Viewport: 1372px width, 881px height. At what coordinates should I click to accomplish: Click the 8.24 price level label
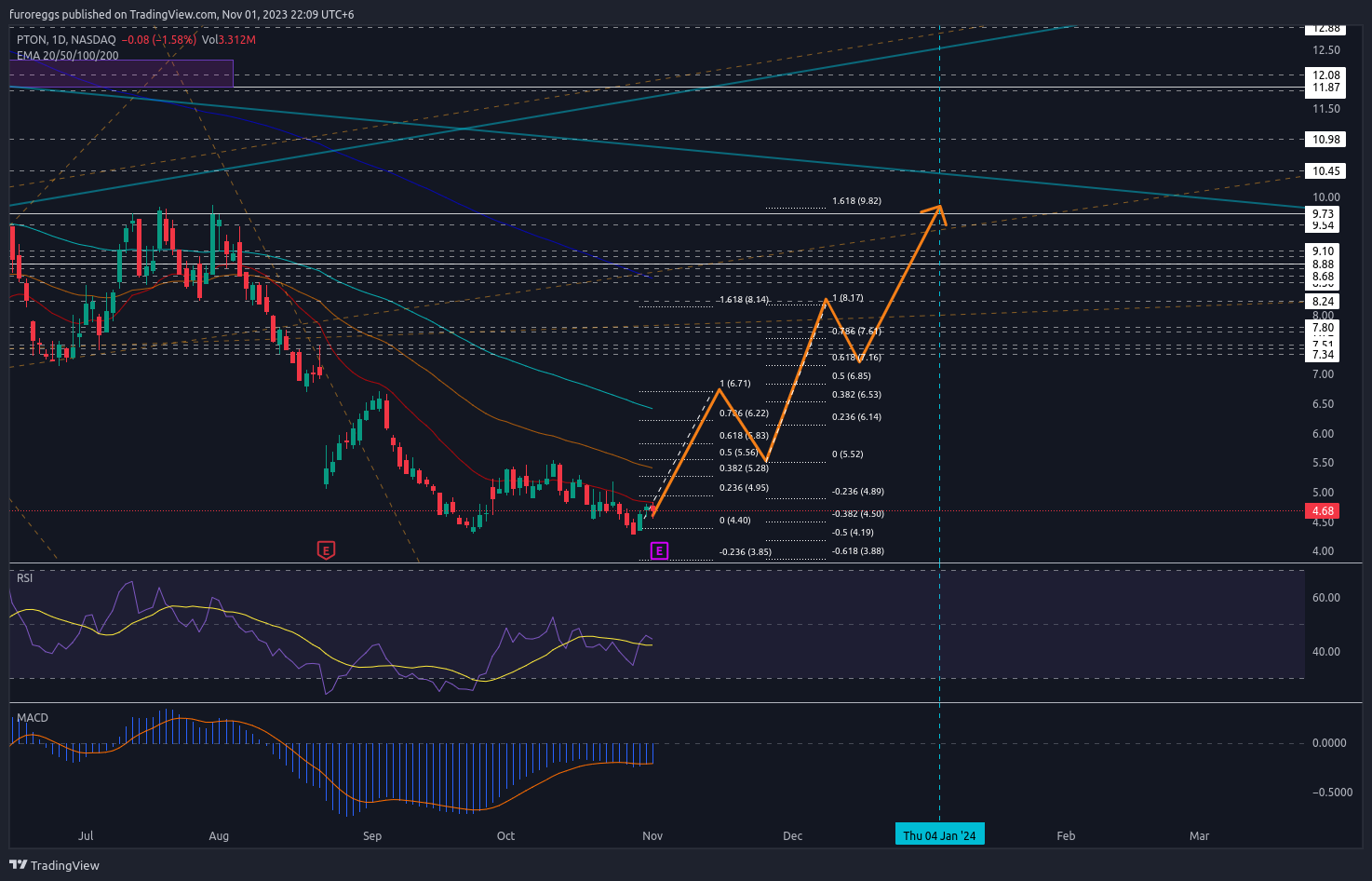pyautogui.click(x=1323, y=302)
